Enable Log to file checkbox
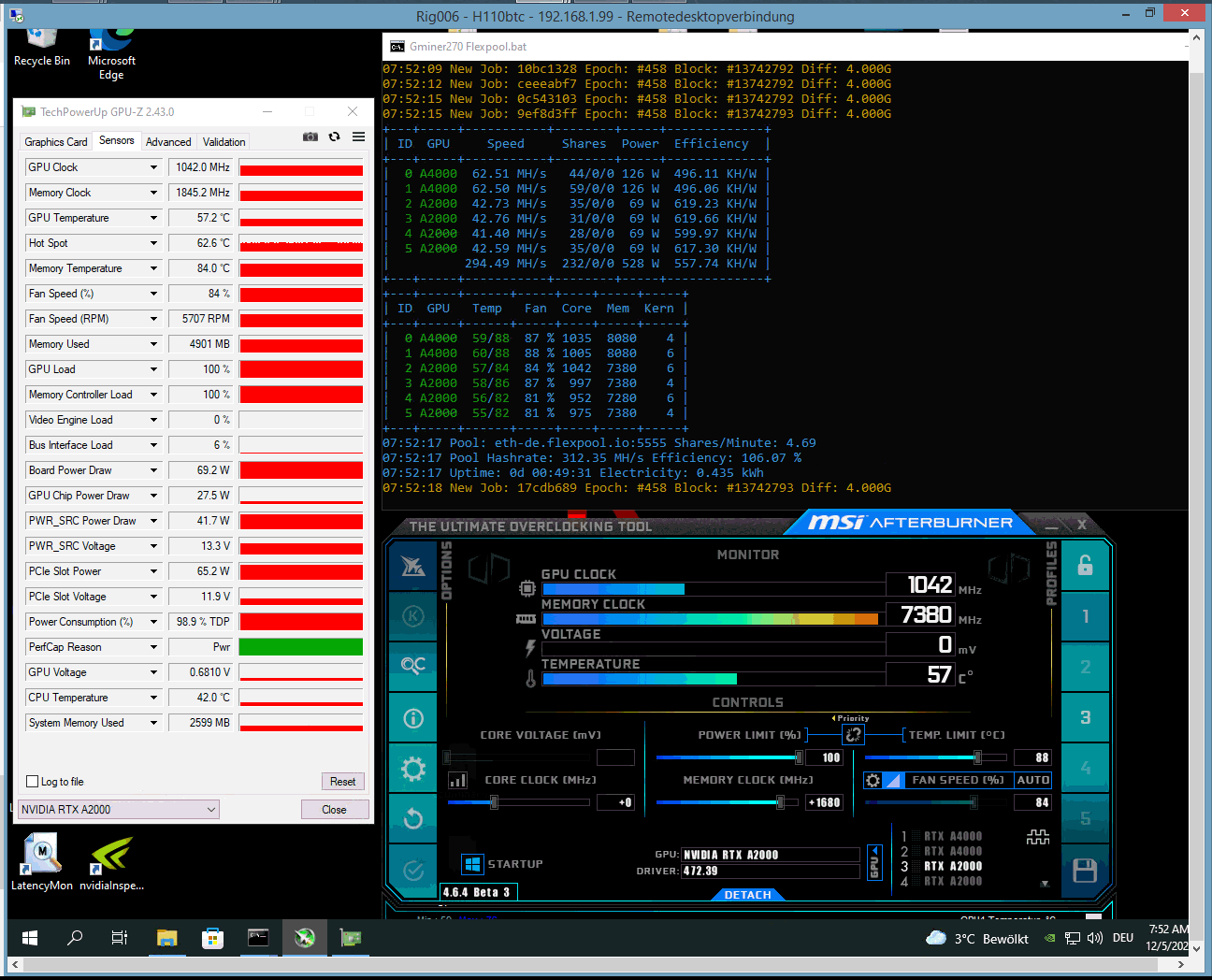The image size is (1212, 980). [x=33, y=782]
